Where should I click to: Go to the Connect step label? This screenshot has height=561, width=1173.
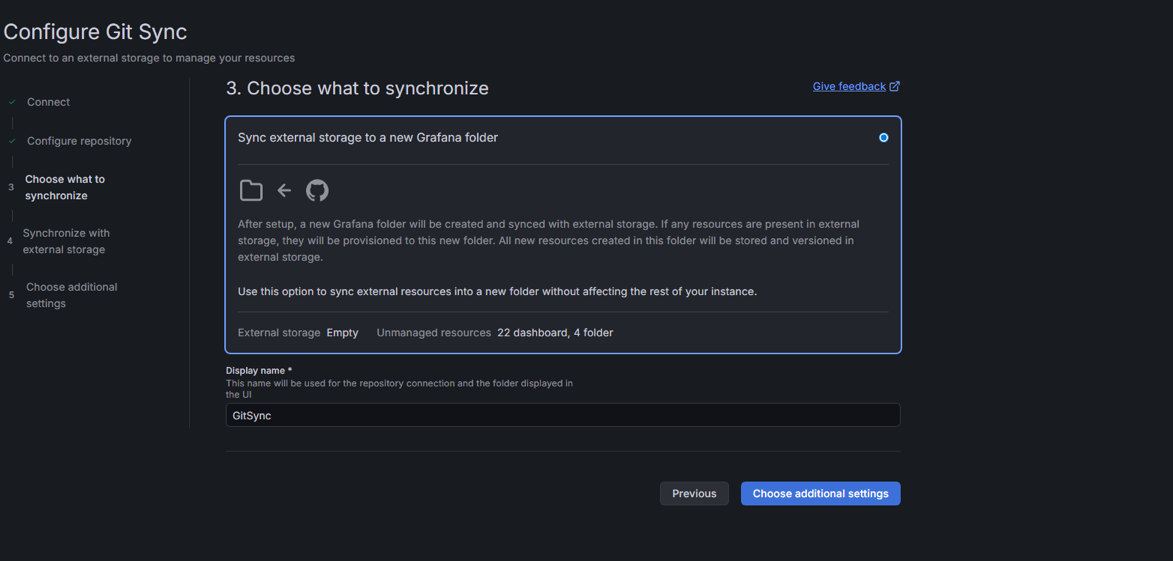pyautogui.click(x=48, y=102)
